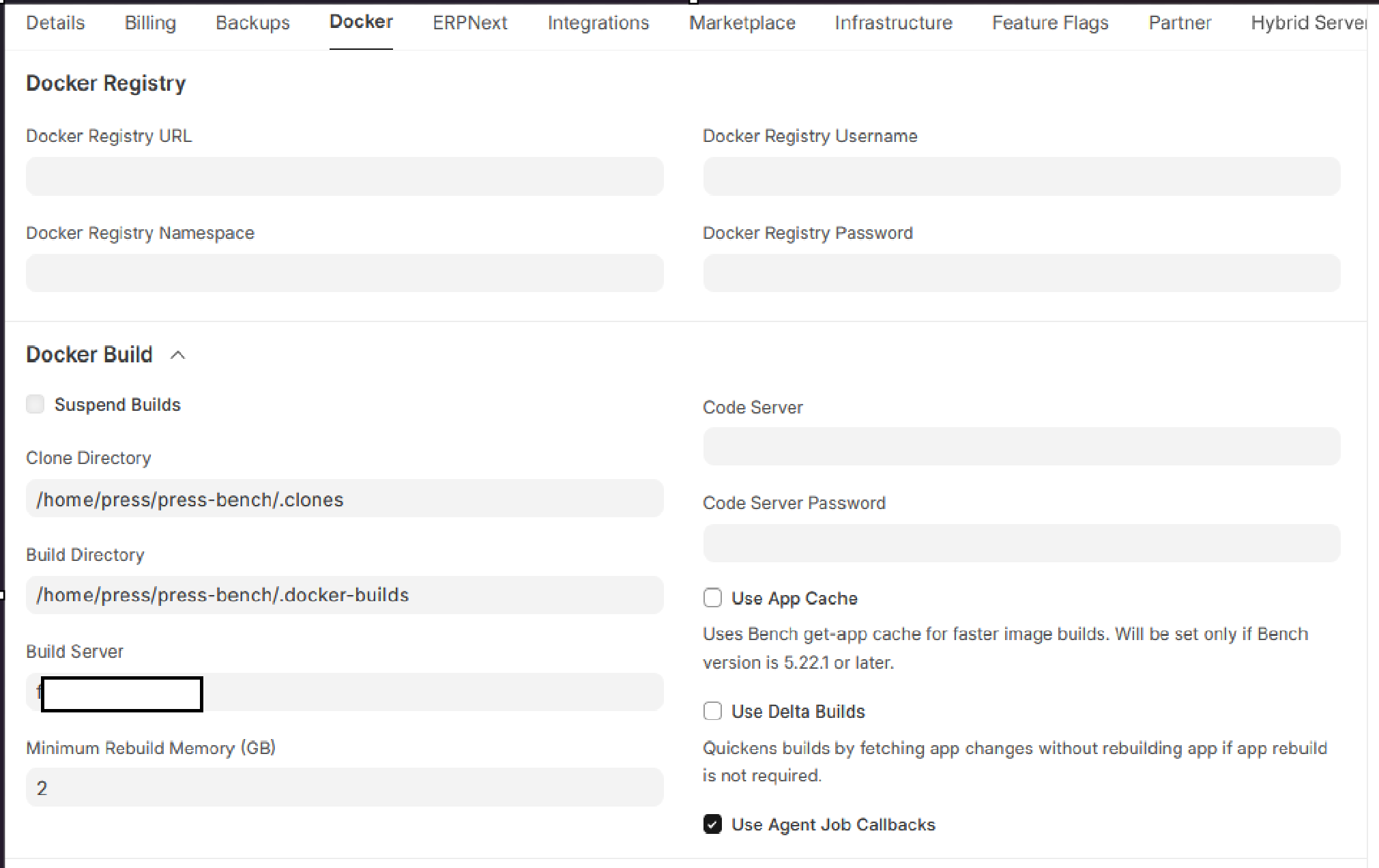
Task: Edit the Build Directory field
Action: click(345, 595)
